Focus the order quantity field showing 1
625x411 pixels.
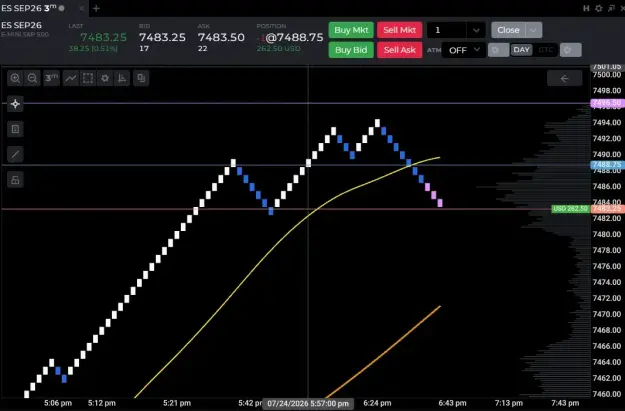coord(447,30)
